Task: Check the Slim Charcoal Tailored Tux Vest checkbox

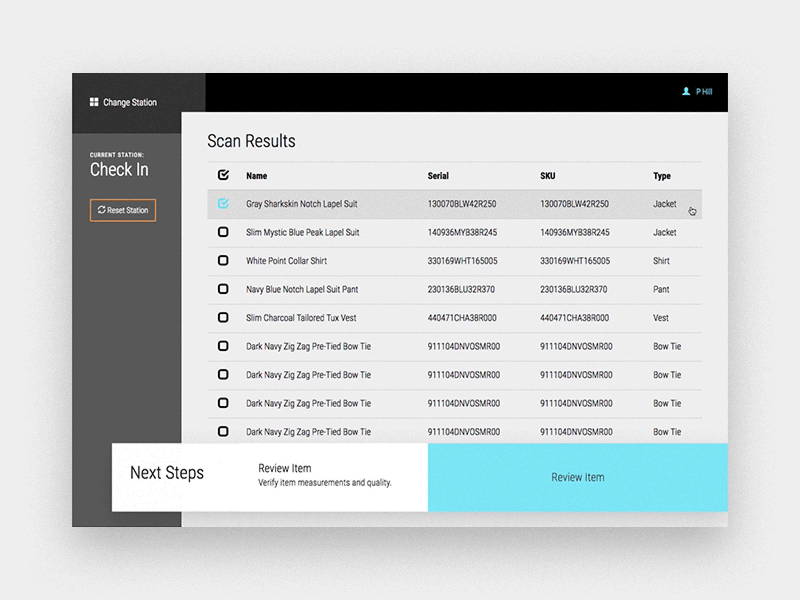Action: [223, 318]
